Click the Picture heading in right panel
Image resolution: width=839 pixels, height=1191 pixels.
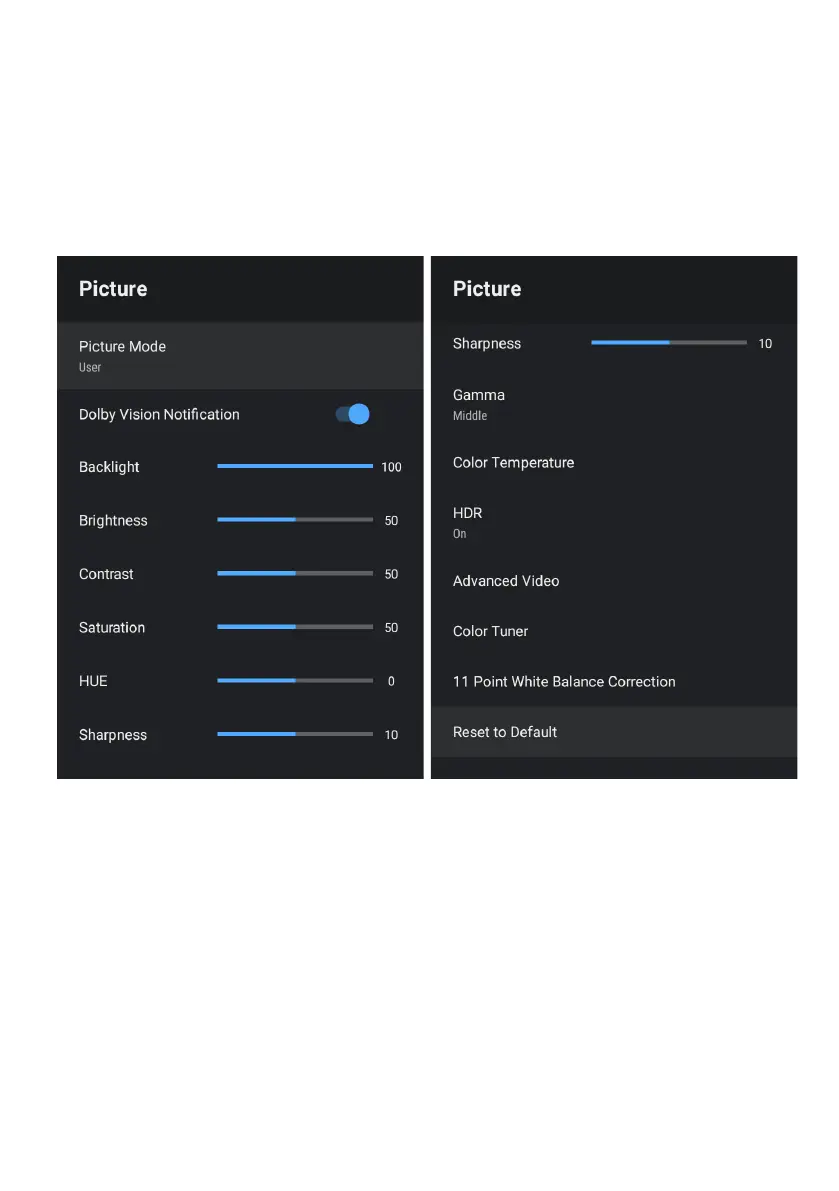[487, 289]
